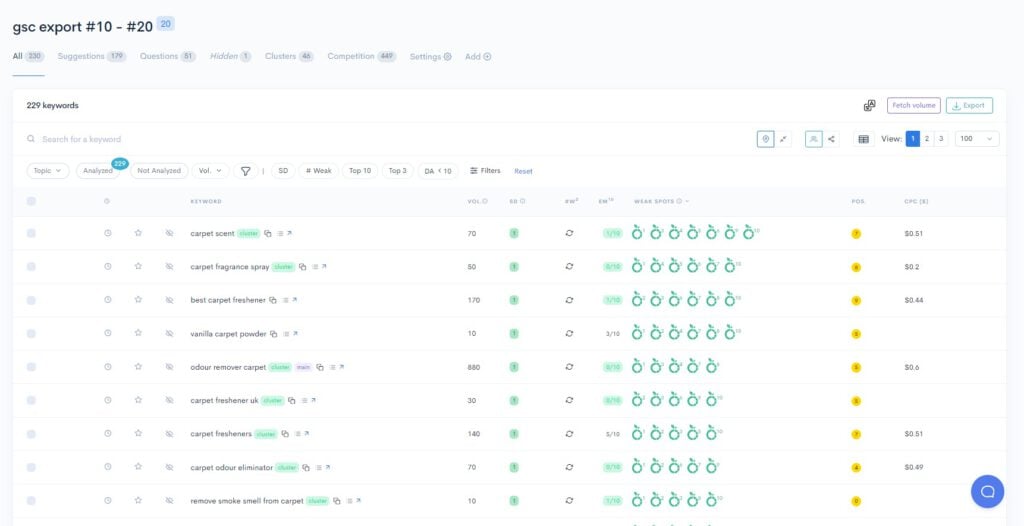Star the 'carpet scent' keyword
1024x526 pixels.
(x=138, y=234)
